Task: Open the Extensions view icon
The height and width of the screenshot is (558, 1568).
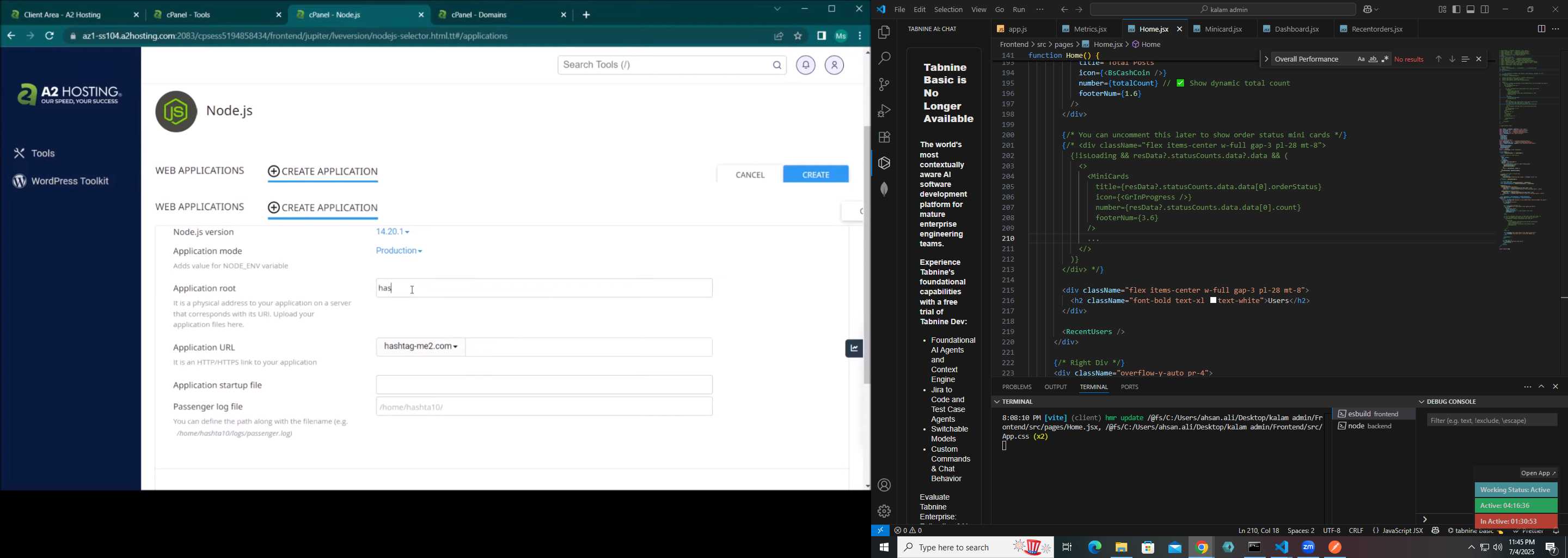Action: click(884, 137)
